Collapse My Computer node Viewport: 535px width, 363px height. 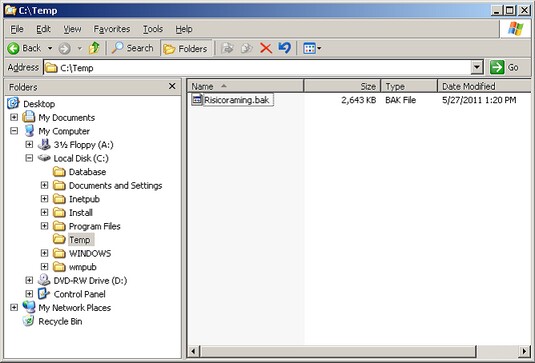[14, 131]
